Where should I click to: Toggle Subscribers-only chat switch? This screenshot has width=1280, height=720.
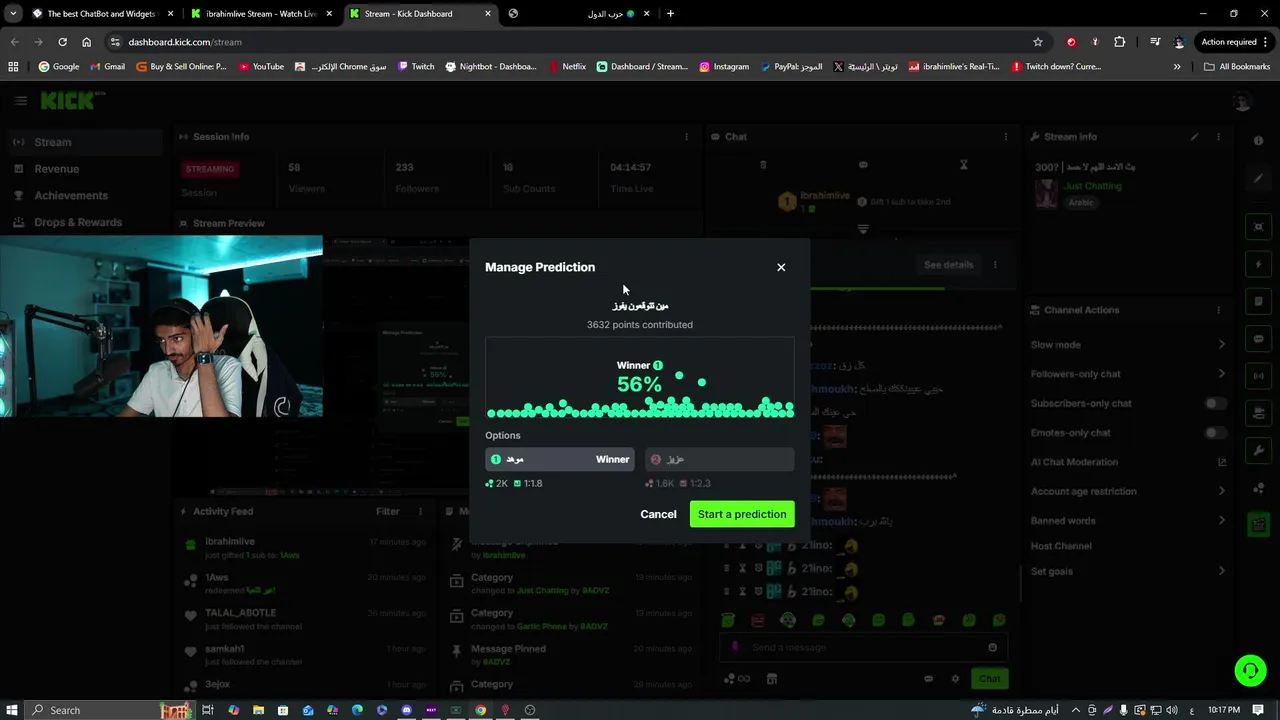[1215, 403]
